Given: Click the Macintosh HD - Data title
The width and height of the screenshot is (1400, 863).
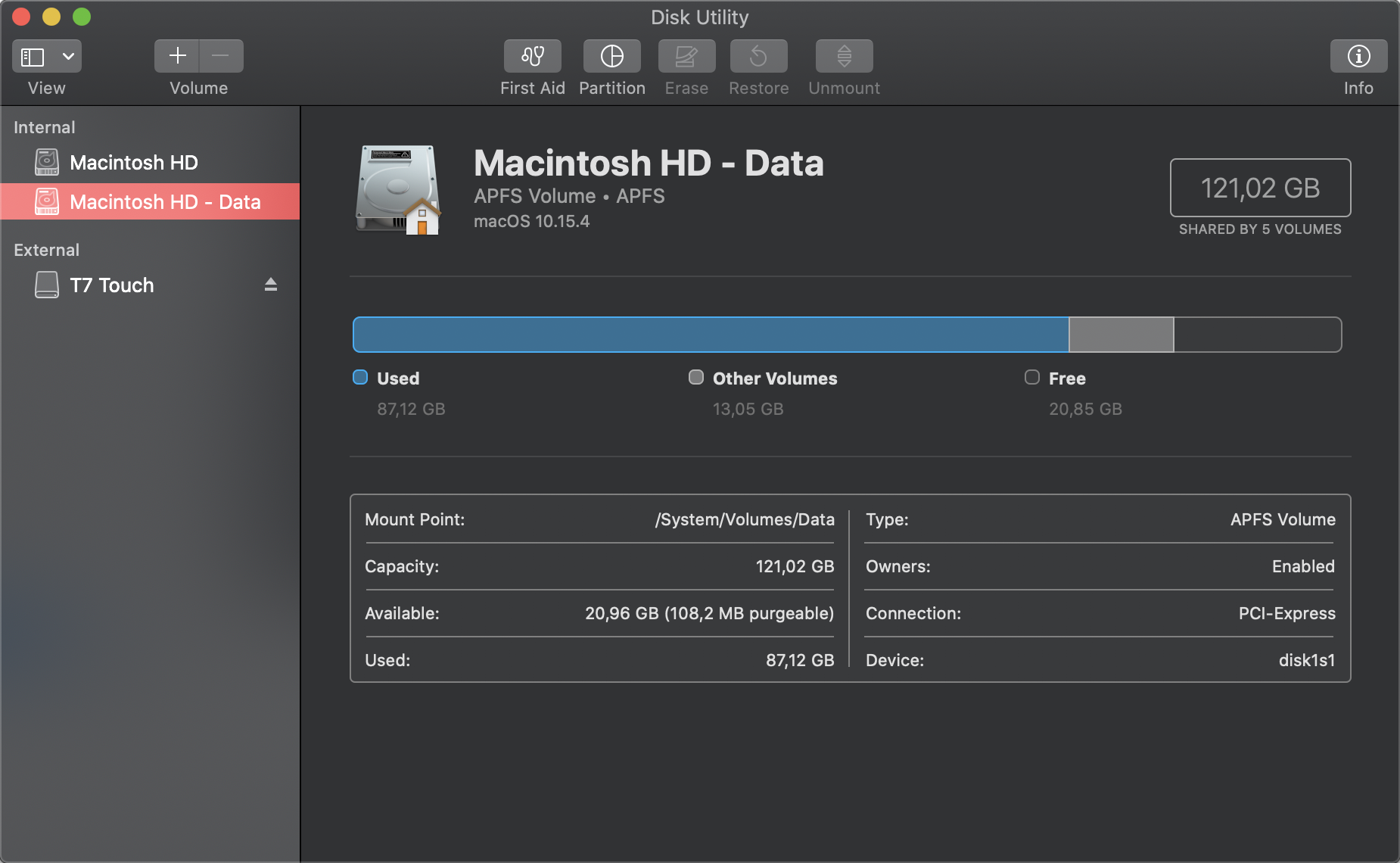Looking at the screenshot, I should [649, 163].
